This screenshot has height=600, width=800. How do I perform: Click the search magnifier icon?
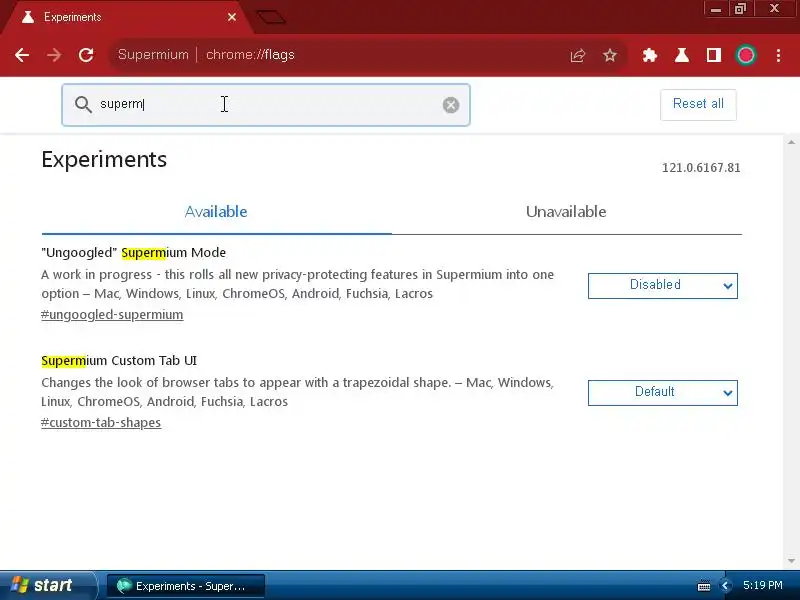[x=83, y=105]
